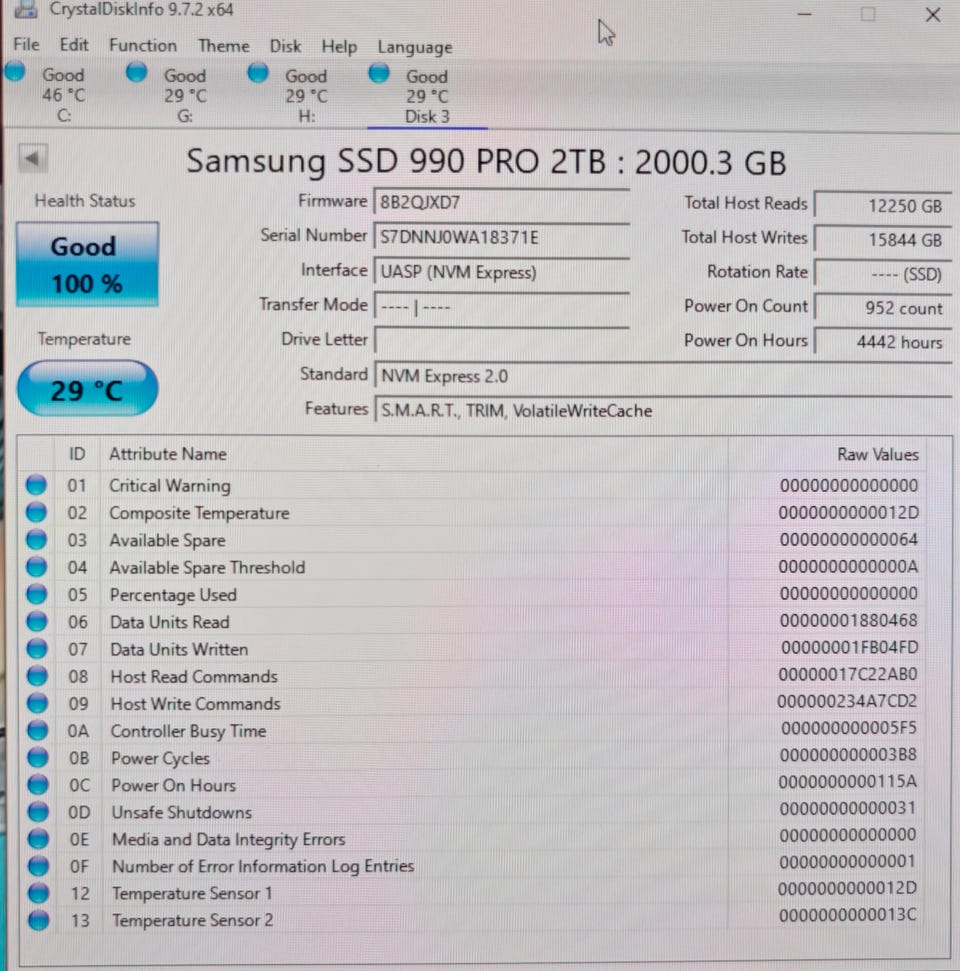The height and width of the screenshot is (971, 960).
Task: Click the Rotation Rate value (SSD)
Action: tap(883, 273)
